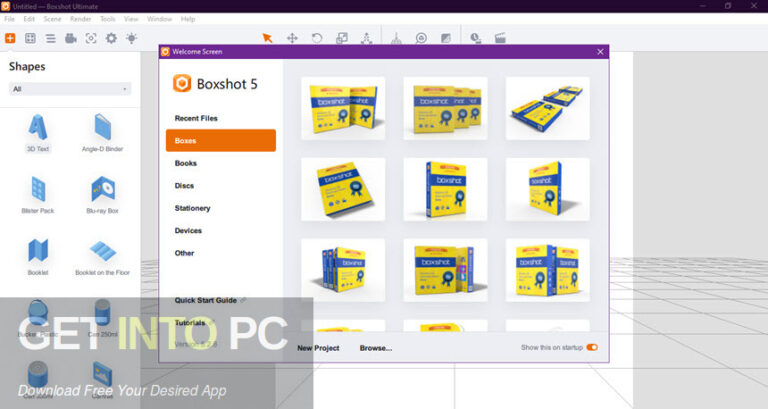Screen dimensions: 768x409
Task: Open the Tools menu
Action: (x=108, y=19)
